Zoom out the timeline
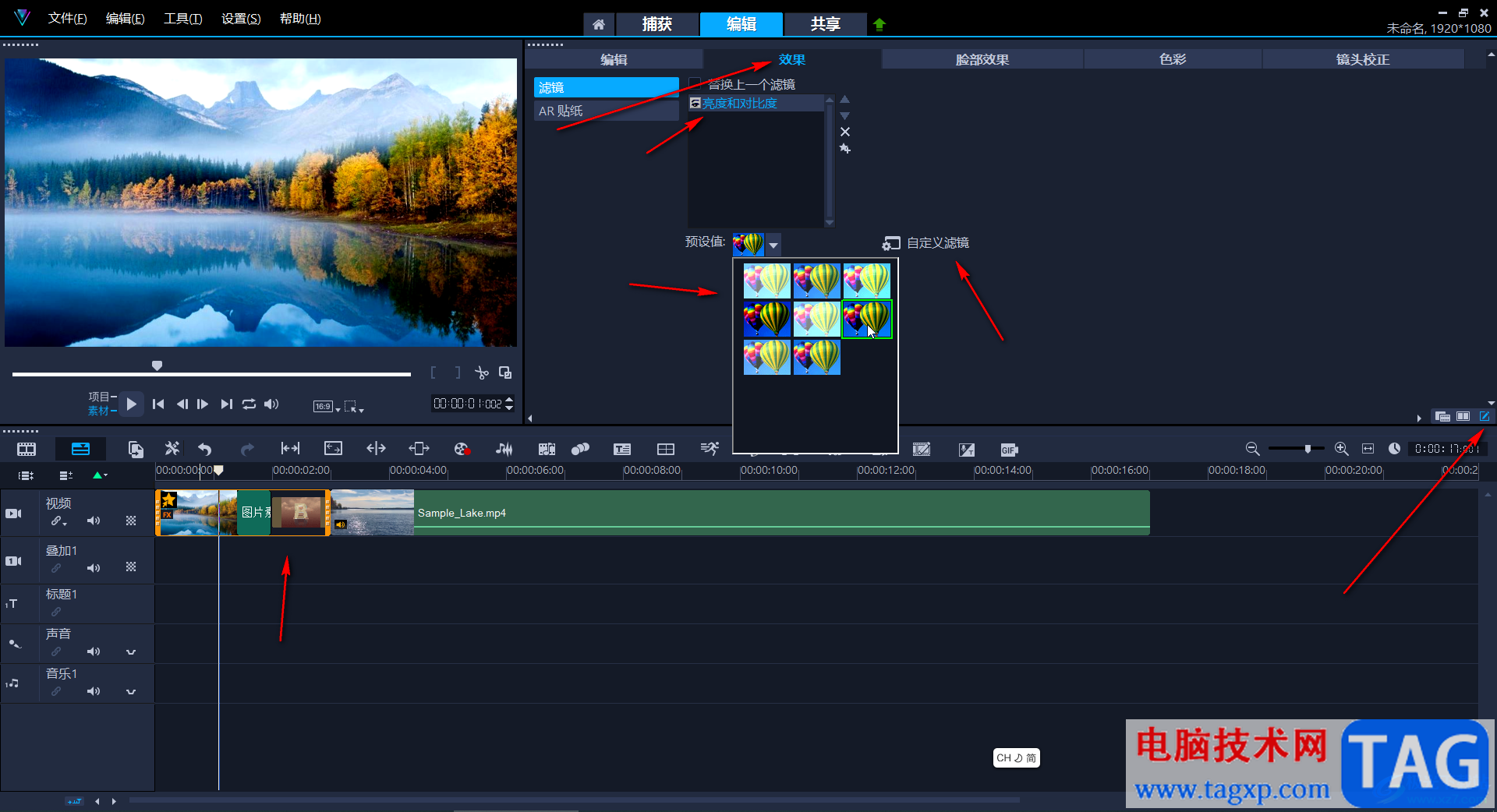Screen dimensions: 1497x812 (1252, 449)
